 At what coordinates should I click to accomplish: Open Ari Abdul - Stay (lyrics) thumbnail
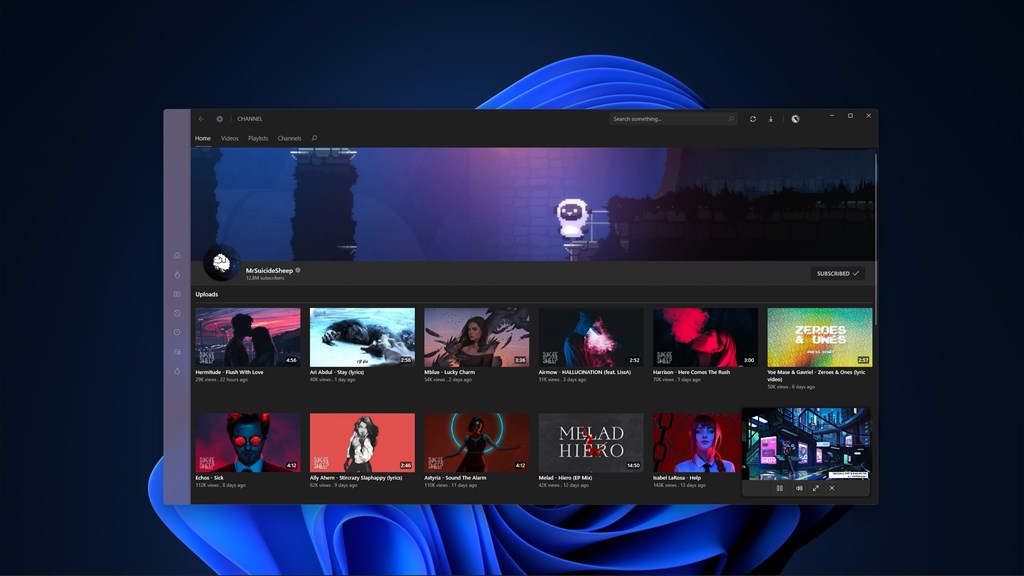[362, 337]
